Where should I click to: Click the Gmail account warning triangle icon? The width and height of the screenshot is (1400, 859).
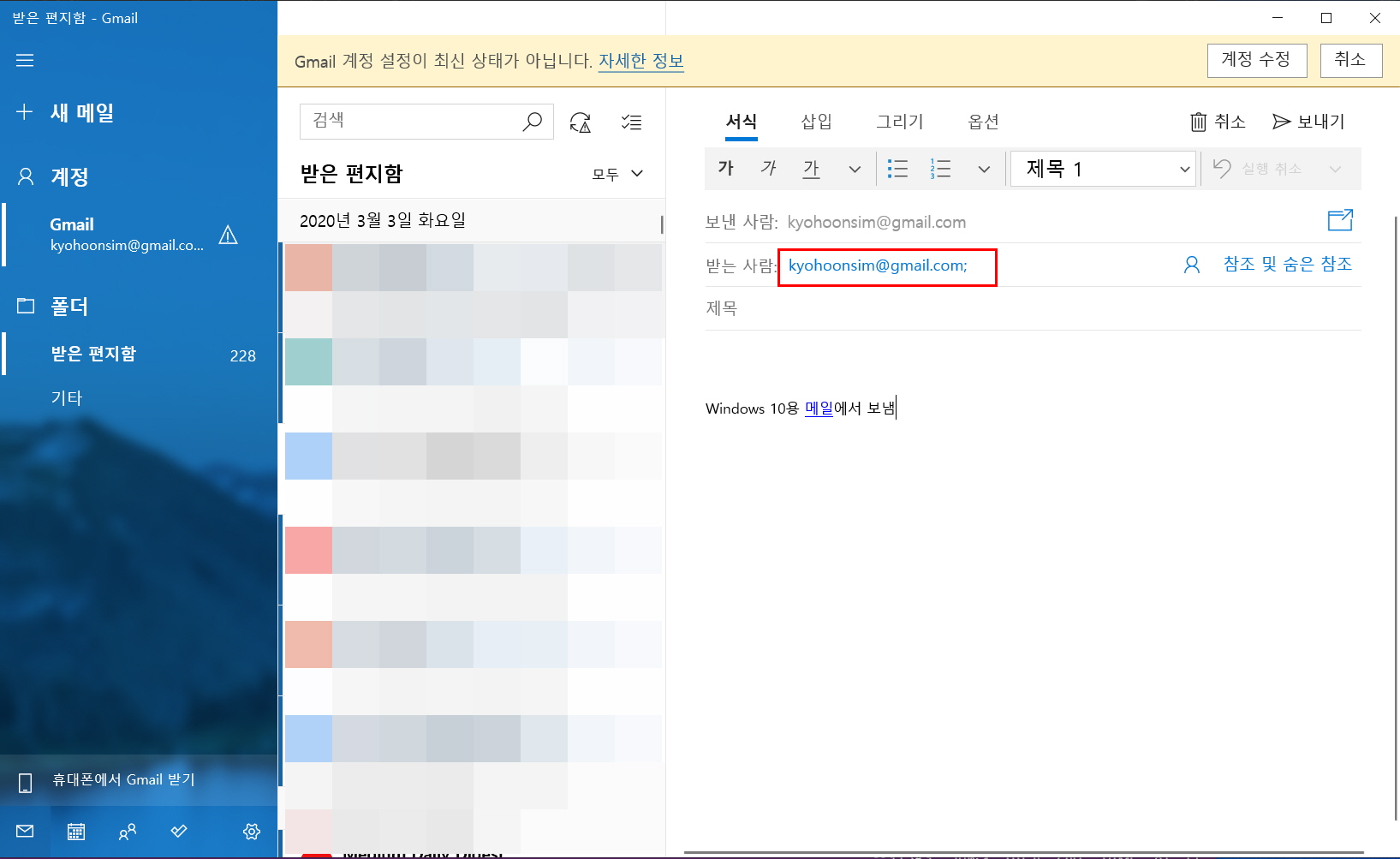coord(228,235)
